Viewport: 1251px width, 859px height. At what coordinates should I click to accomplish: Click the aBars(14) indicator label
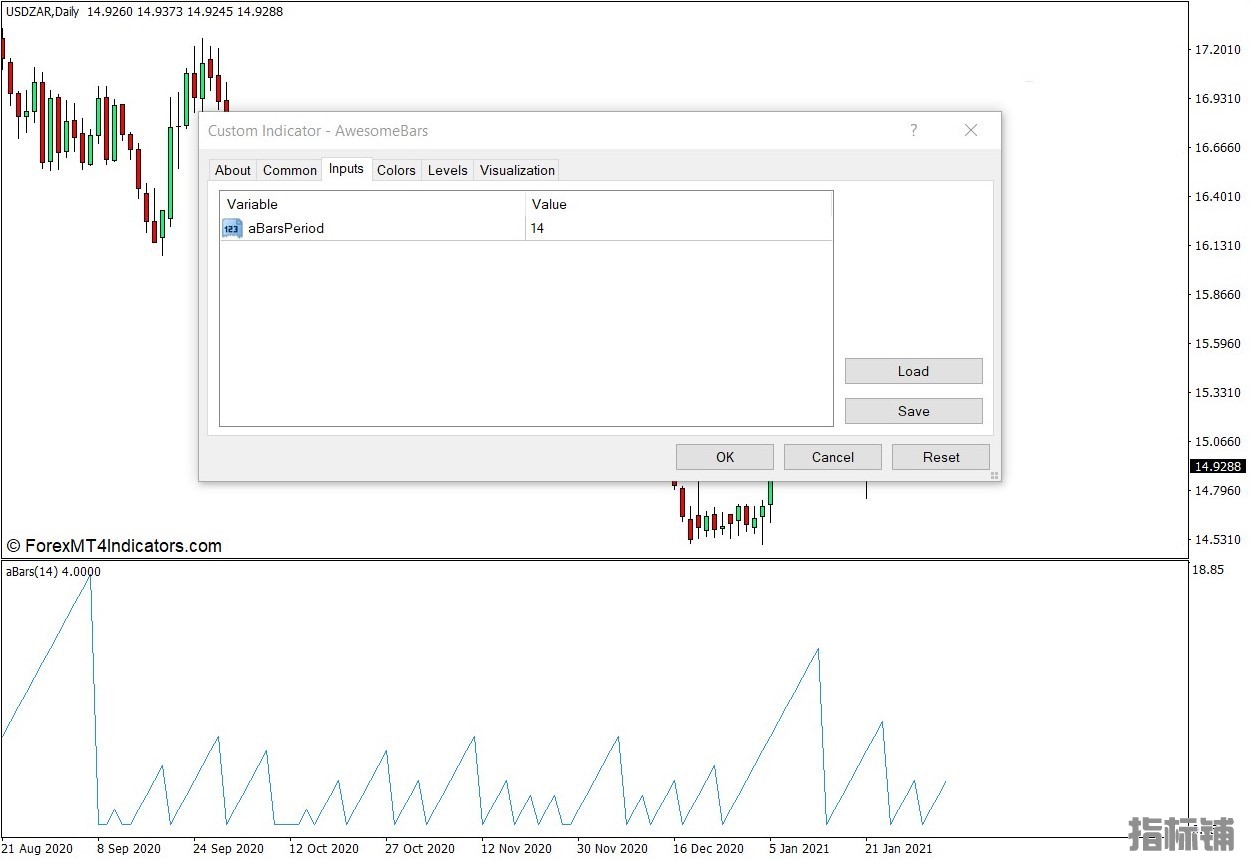(53, 572)
